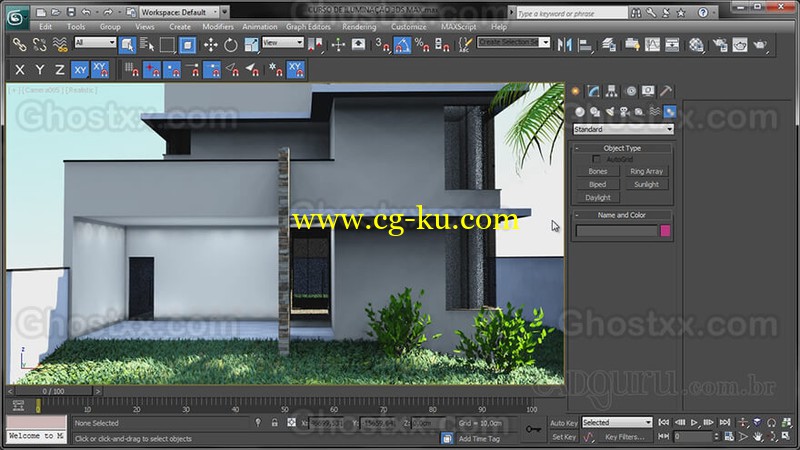Open the Schematic View icon
This screenshot has height=450, width=800.
click(672, 45)
